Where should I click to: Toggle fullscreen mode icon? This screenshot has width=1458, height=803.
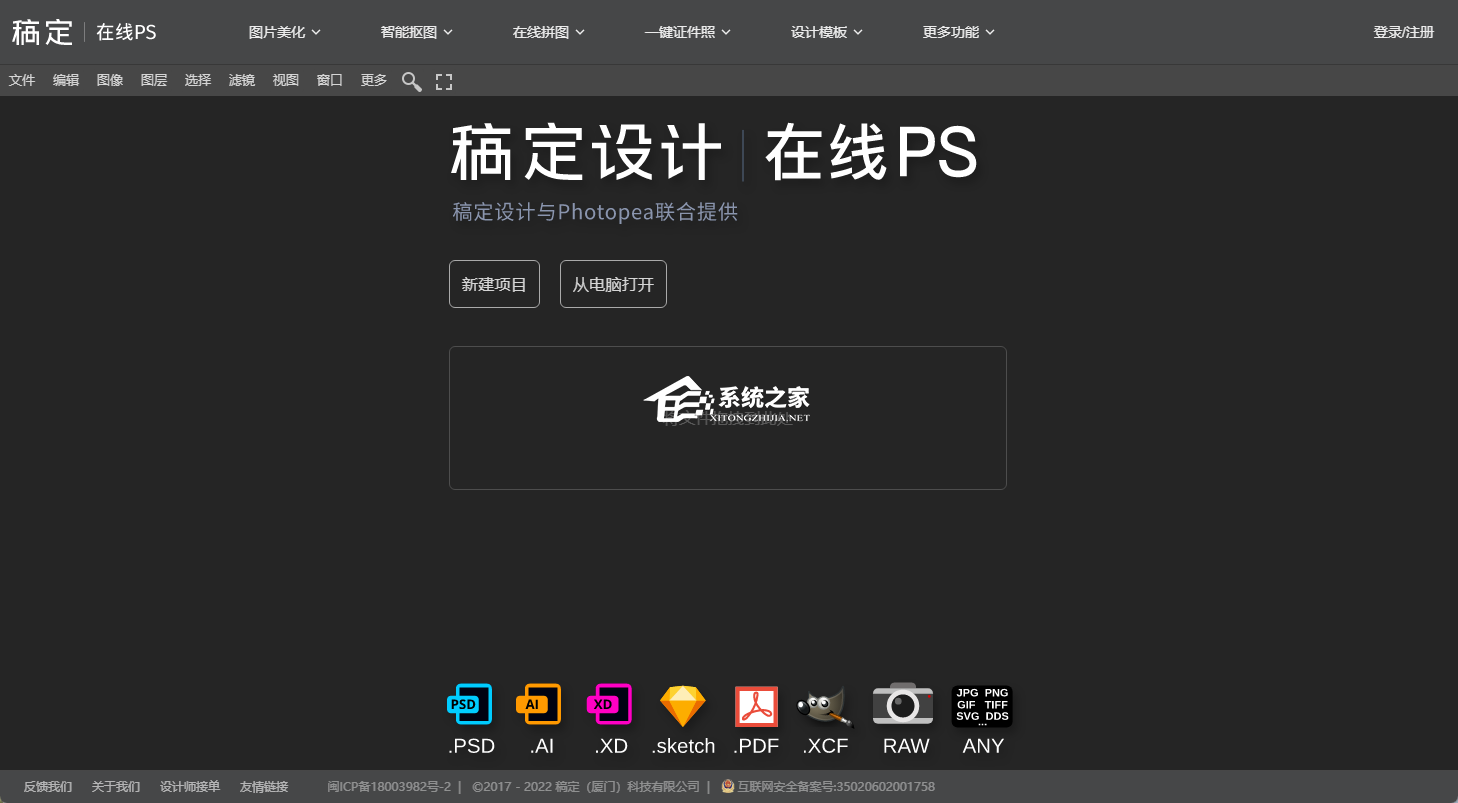[x=444, y=81]
